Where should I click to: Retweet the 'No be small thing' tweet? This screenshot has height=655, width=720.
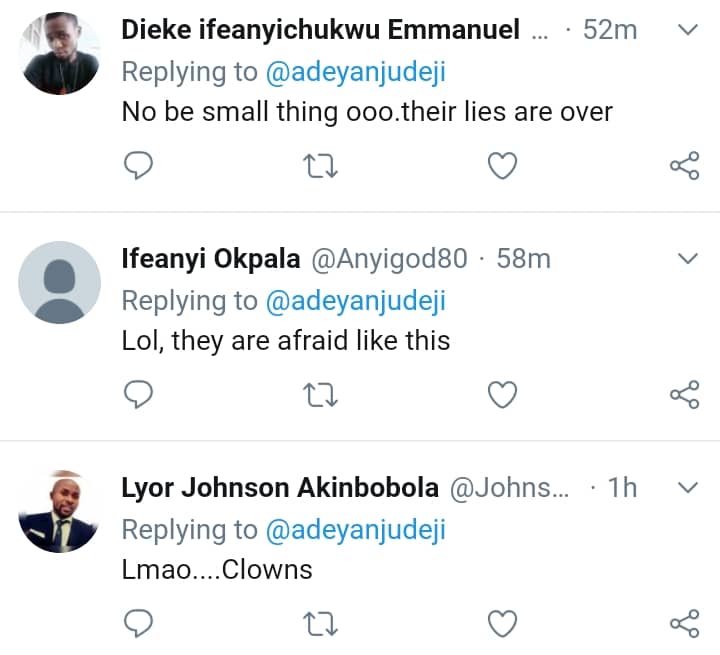click(x=319, y=165)
